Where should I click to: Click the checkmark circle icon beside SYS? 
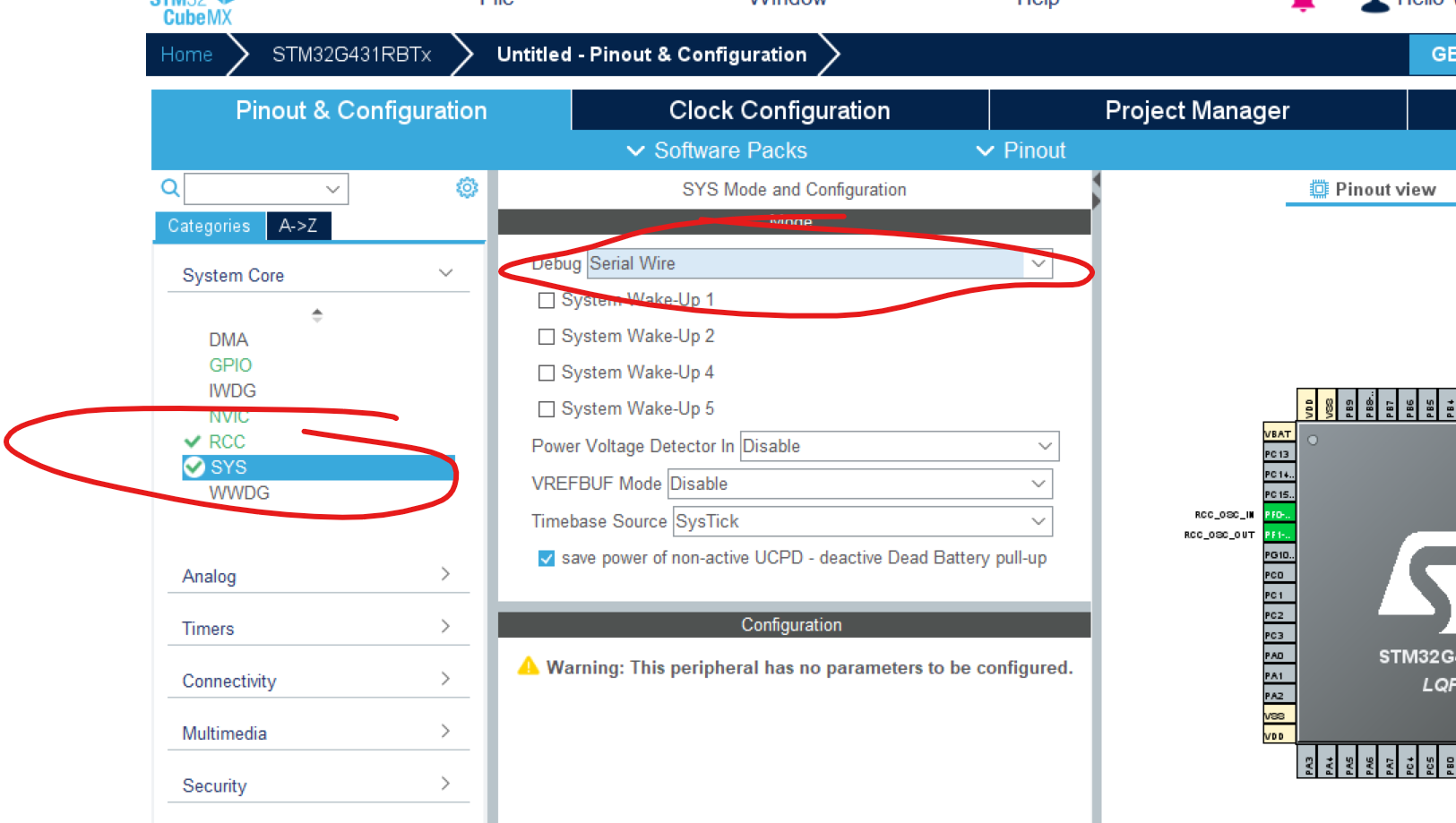[194, 467]
